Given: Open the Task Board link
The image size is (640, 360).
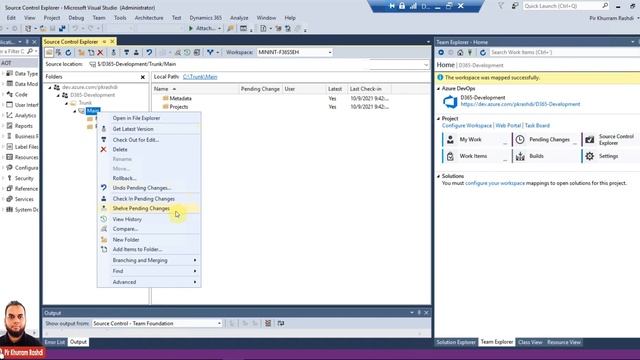Looking at the screenshot, I should coord(537,126).
